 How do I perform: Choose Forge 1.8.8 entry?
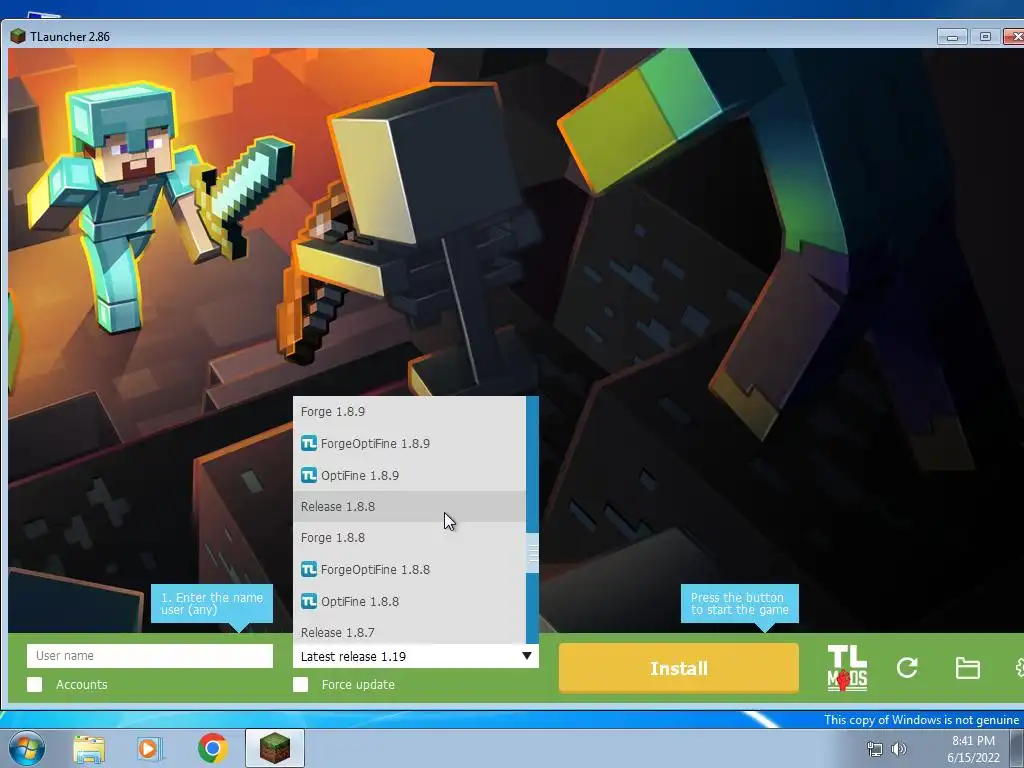point(409,537)
